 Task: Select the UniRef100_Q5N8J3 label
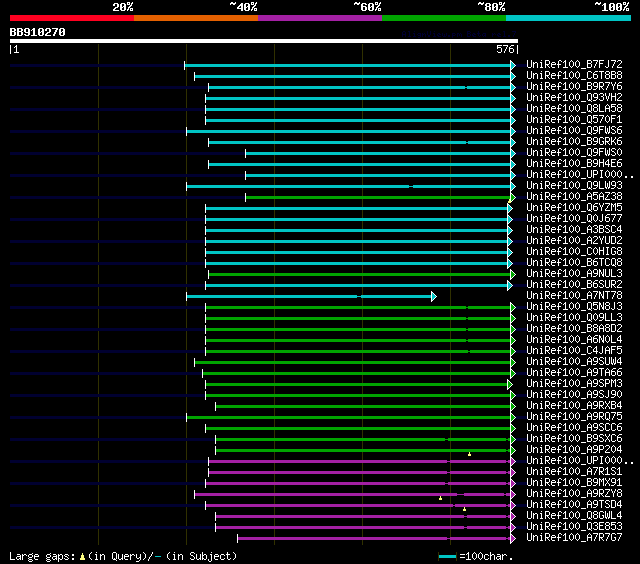click(x=574, y=307)
